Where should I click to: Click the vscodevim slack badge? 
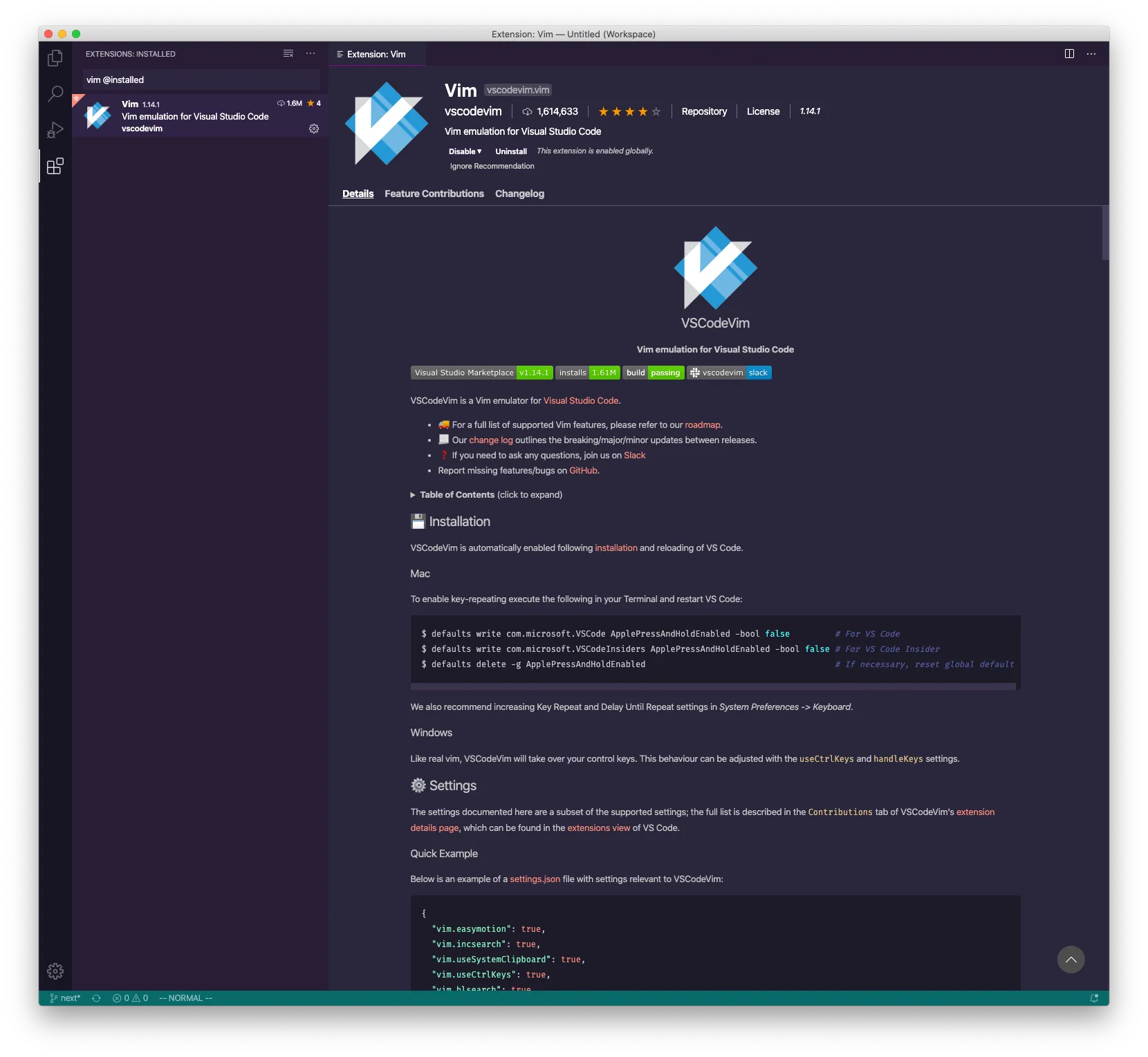[729, 373]
